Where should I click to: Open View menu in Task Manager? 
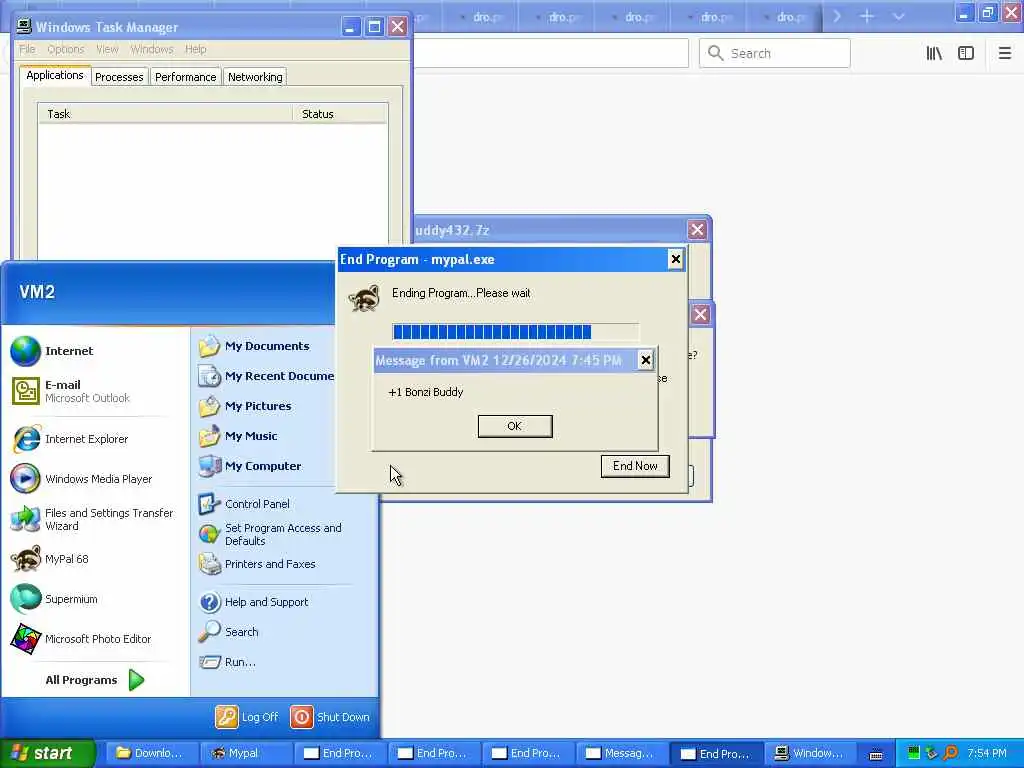[x=107, y=49]
